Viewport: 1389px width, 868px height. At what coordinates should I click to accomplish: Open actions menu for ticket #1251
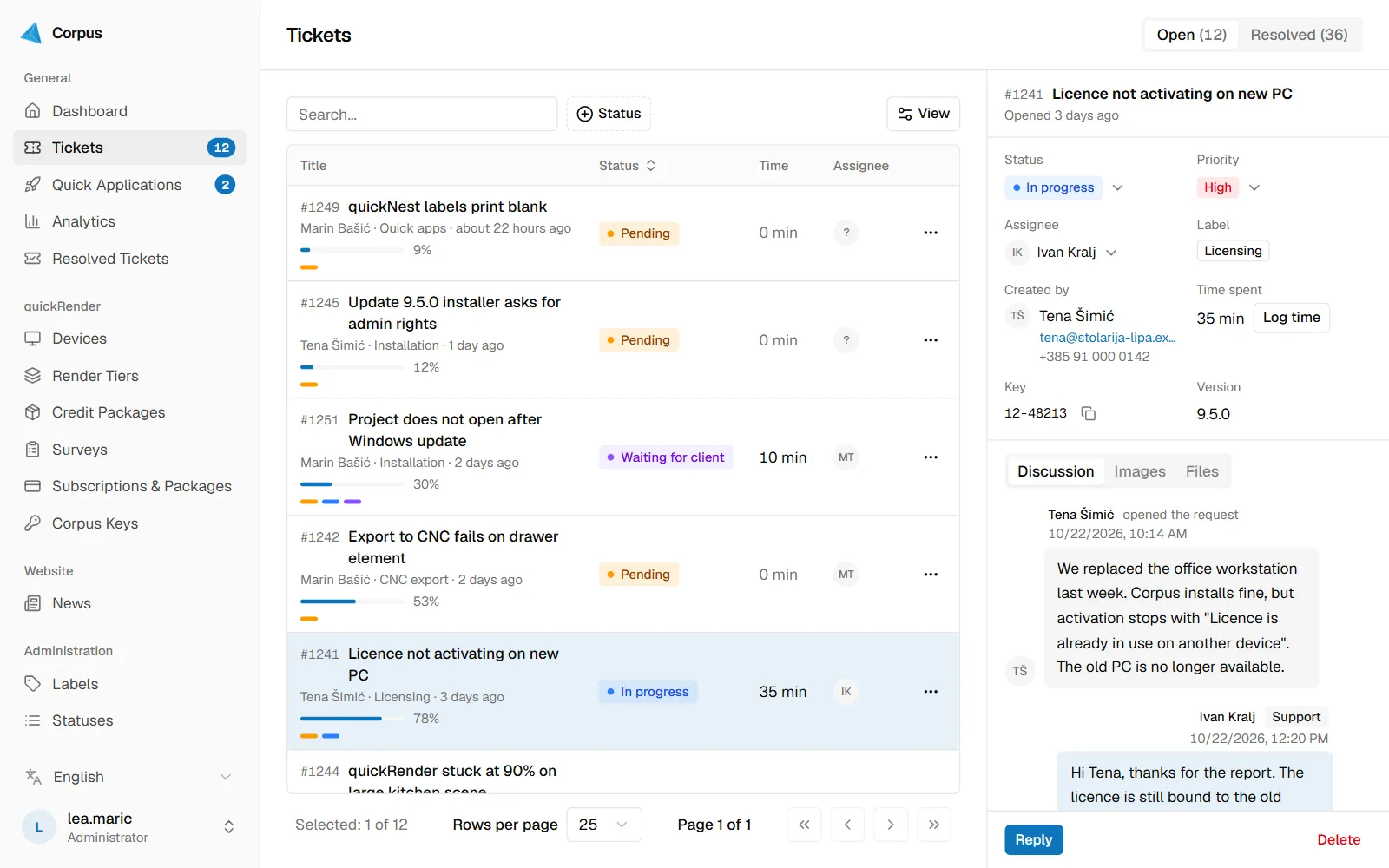pyautogui.click(x=931, y=457)
